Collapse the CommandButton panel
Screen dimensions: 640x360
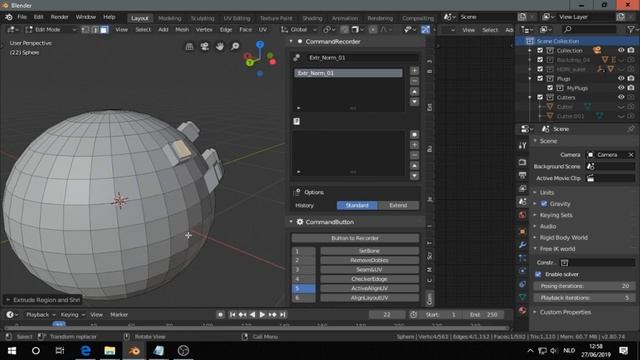[x=291, y=222]
